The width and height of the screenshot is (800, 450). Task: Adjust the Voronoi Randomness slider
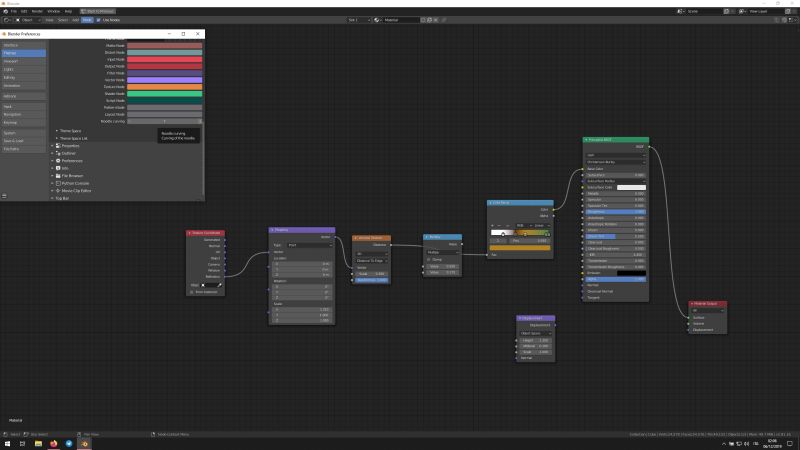(372, 280)
